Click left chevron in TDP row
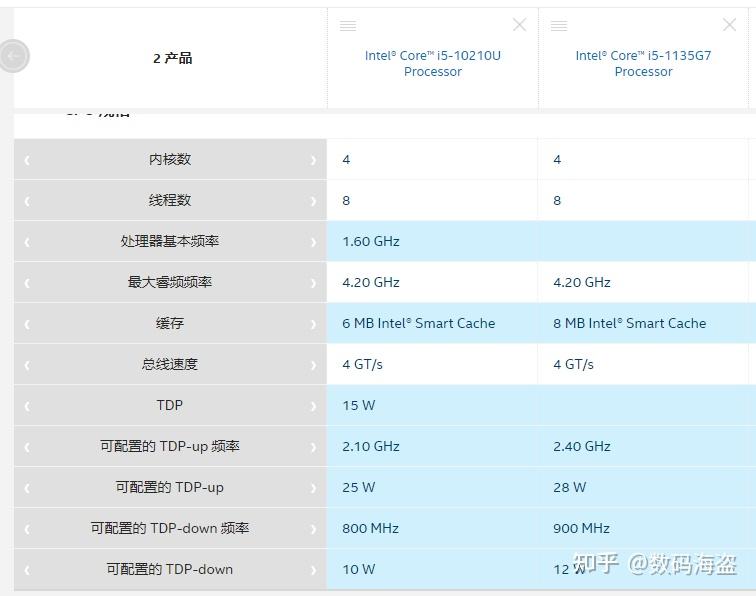The width and height of the screenshot is (756, 596). pyautogui.click(x=27, y=406)
